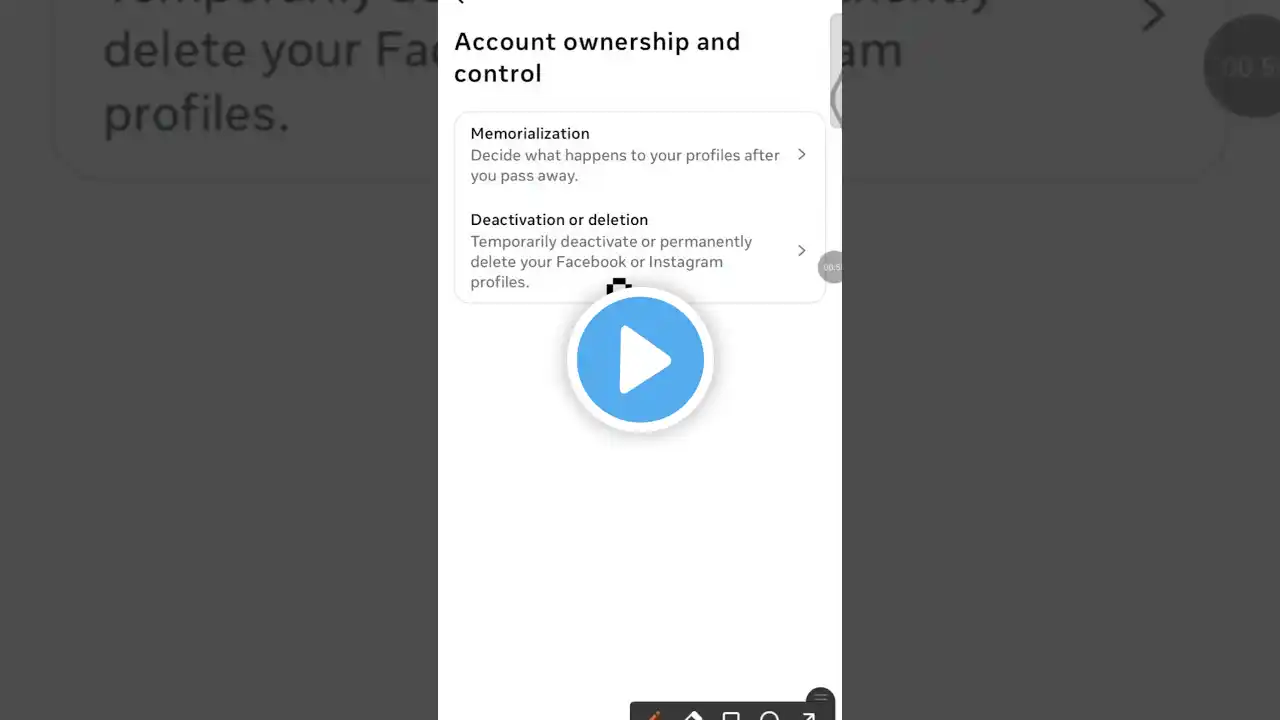Play the video with the blue button
Image resolution: width=1280 pixels, height=720 pixels.
coord(640,360)
